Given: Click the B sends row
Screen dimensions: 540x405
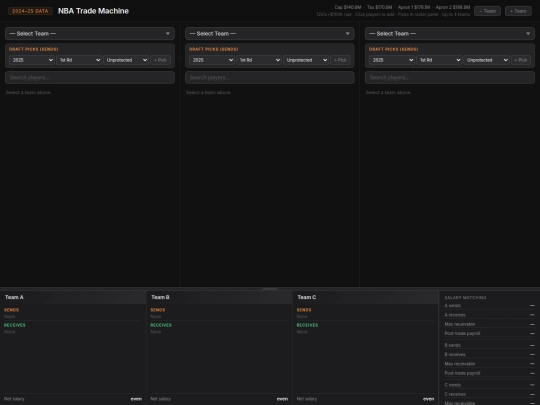Looking at the screenshot, I should coord(489,345).
